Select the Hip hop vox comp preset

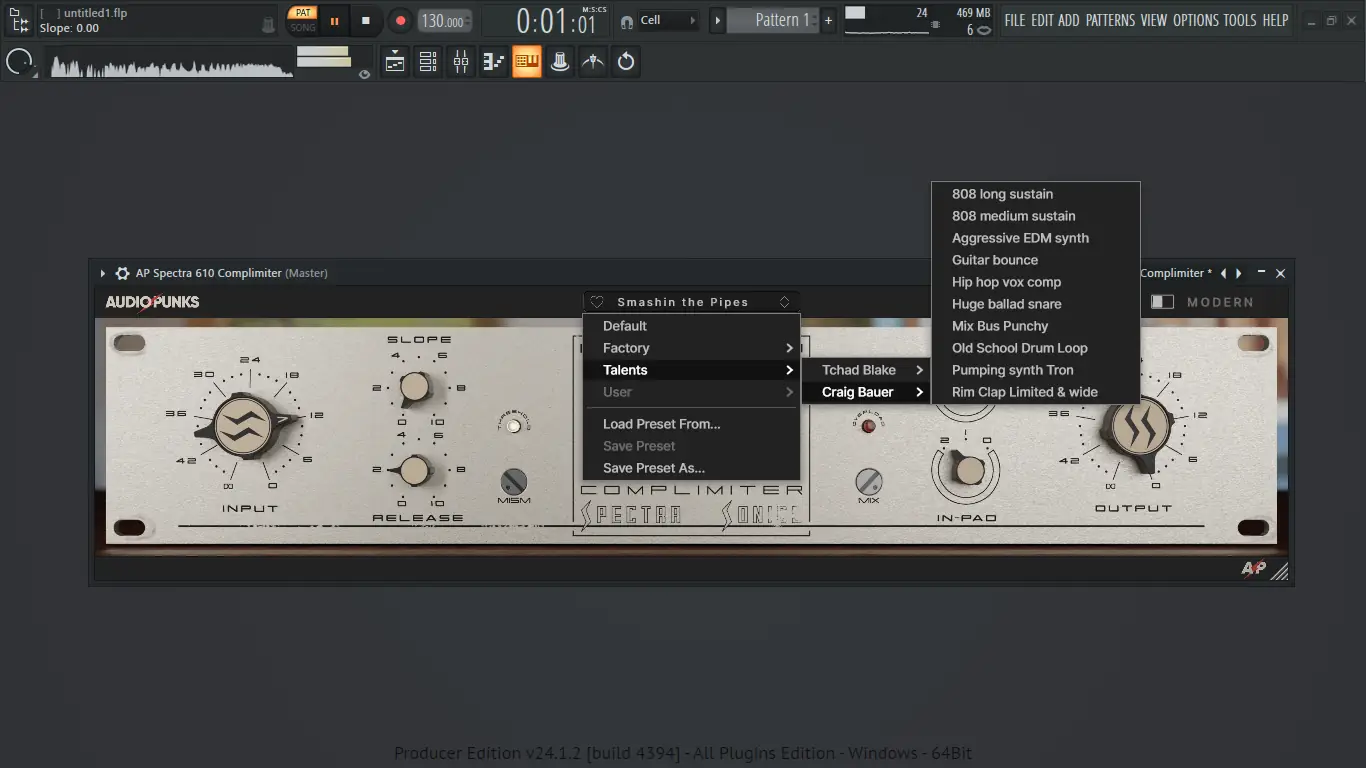click(1006, 282)
